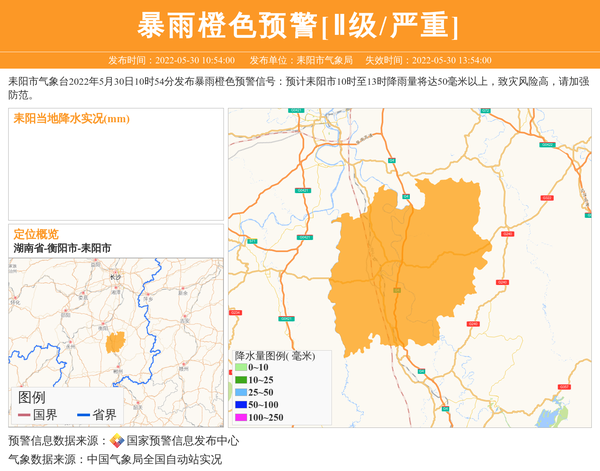Click the 湖南省-衡阳市-耒阳市 location text
The image size is (600, 471).
[x=62, y=248]
